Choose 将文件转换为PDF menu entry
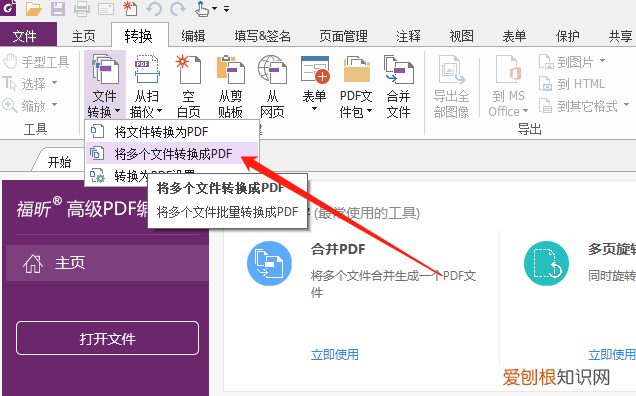The image size is (636, 396). (x=172, y=131)
